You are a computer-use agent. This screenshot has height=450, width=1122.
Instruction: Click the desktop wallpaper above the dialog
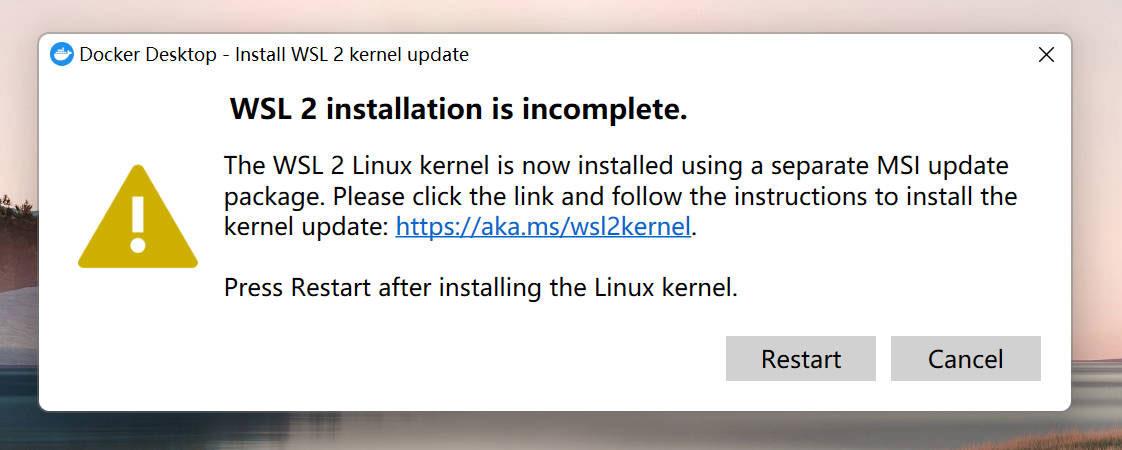[x=560, y=15]
